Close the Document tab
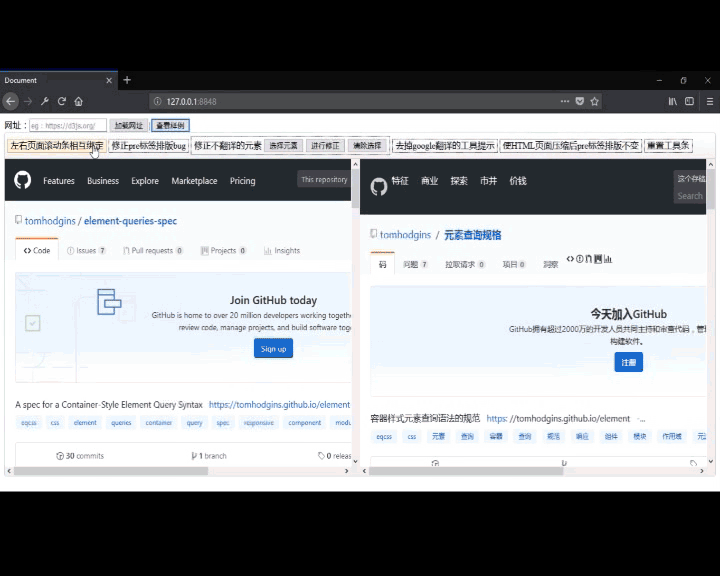 click(x=109, y=80)
